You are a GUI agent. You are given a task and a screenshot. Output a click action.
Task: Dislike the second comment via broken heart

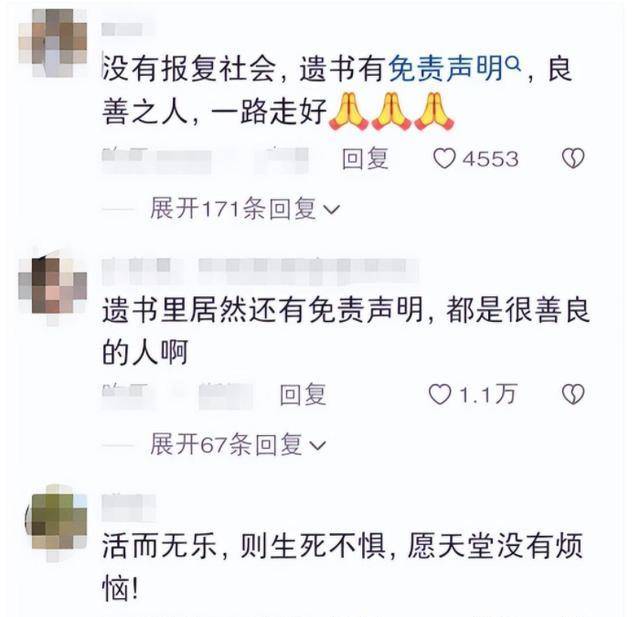click(573, 394)
